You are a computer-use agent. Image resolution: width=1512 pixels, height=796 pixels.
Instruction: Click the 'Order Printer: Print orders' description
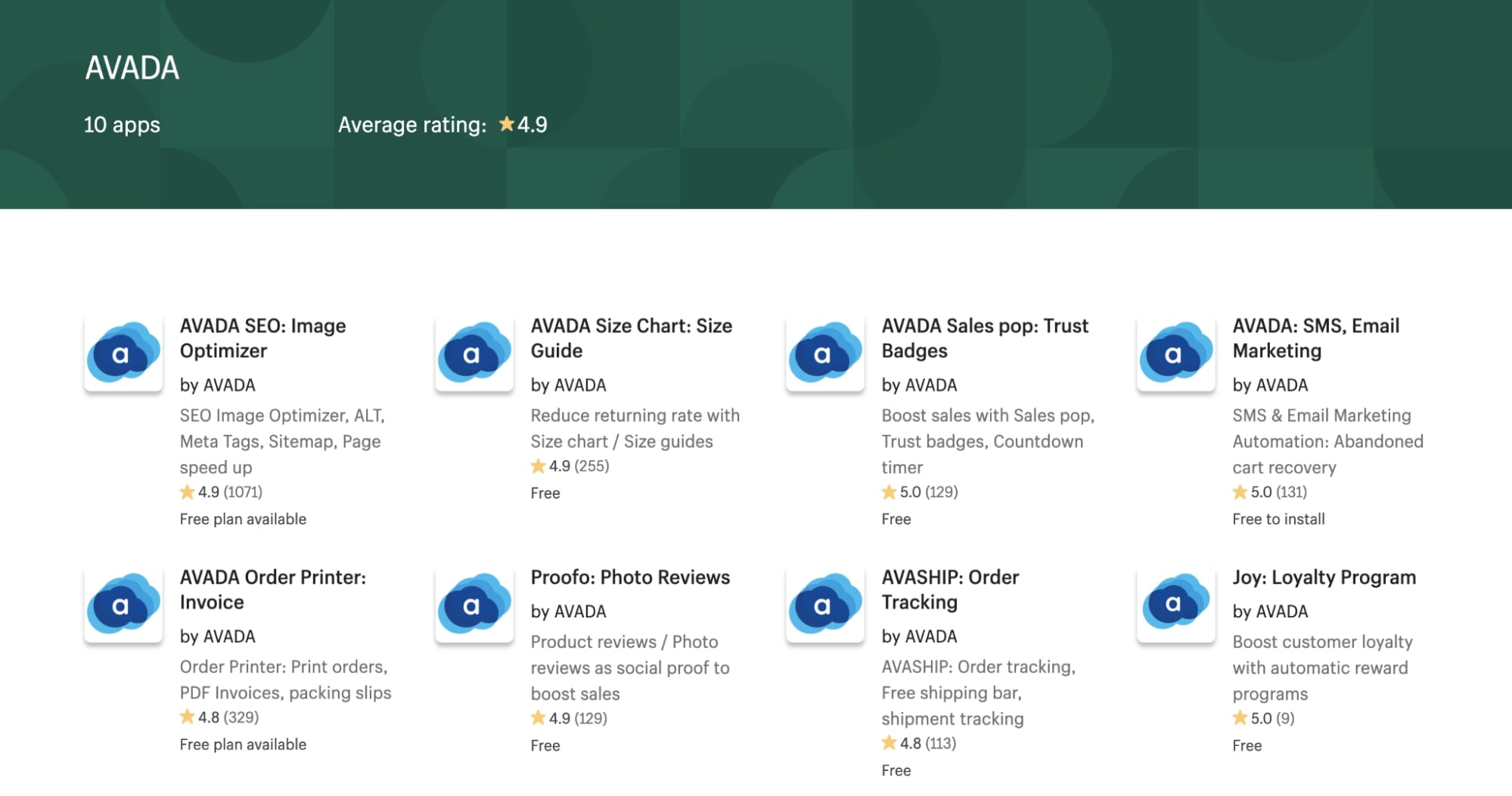click(x=285, y=679)
